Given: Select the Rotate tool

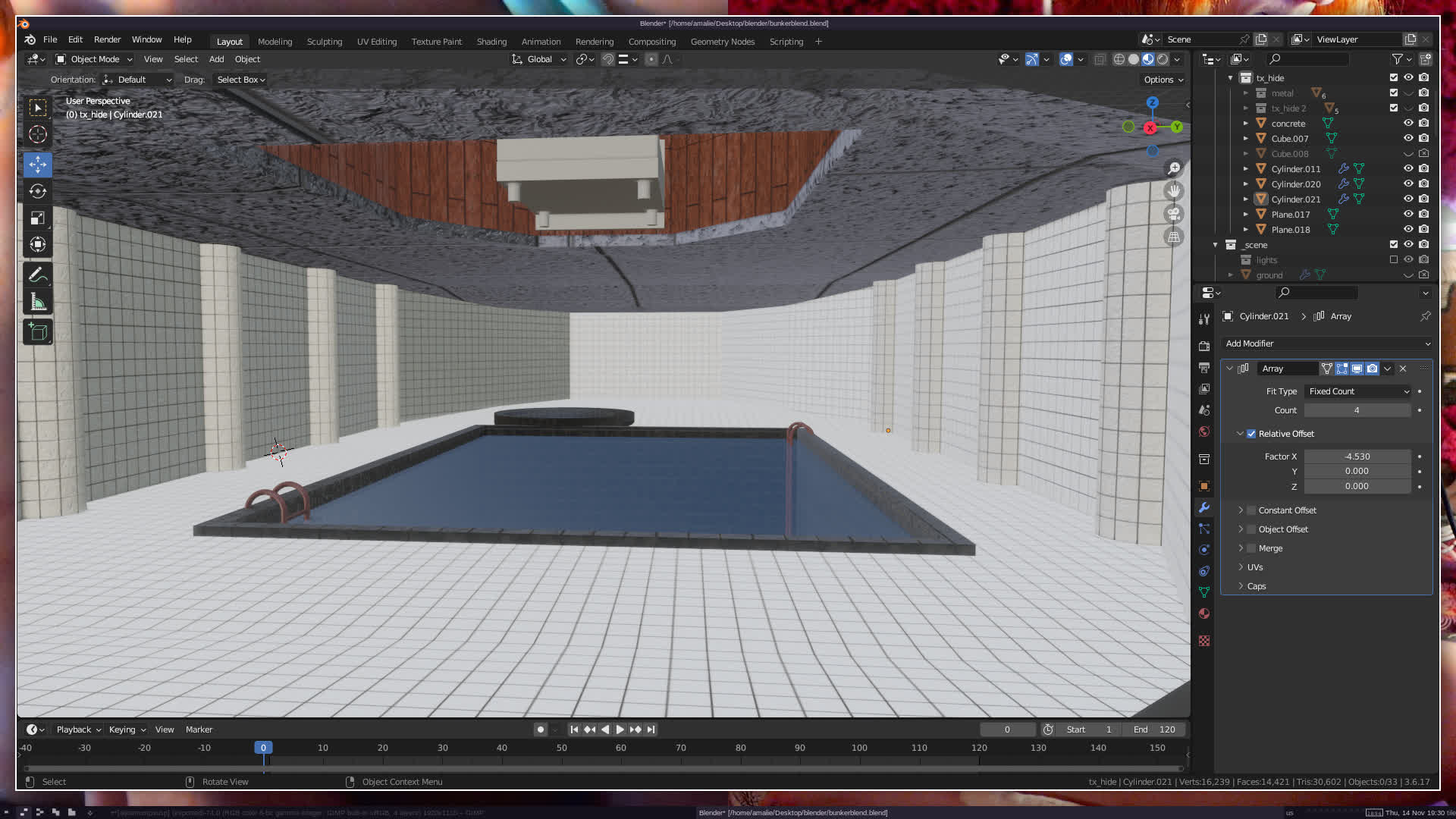Looking at the screenshot, I should click(38, 191).
